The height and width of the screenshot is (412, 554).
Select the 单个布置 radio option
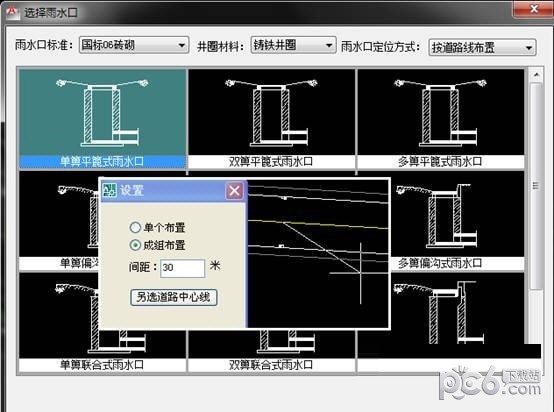click(135, 227)
